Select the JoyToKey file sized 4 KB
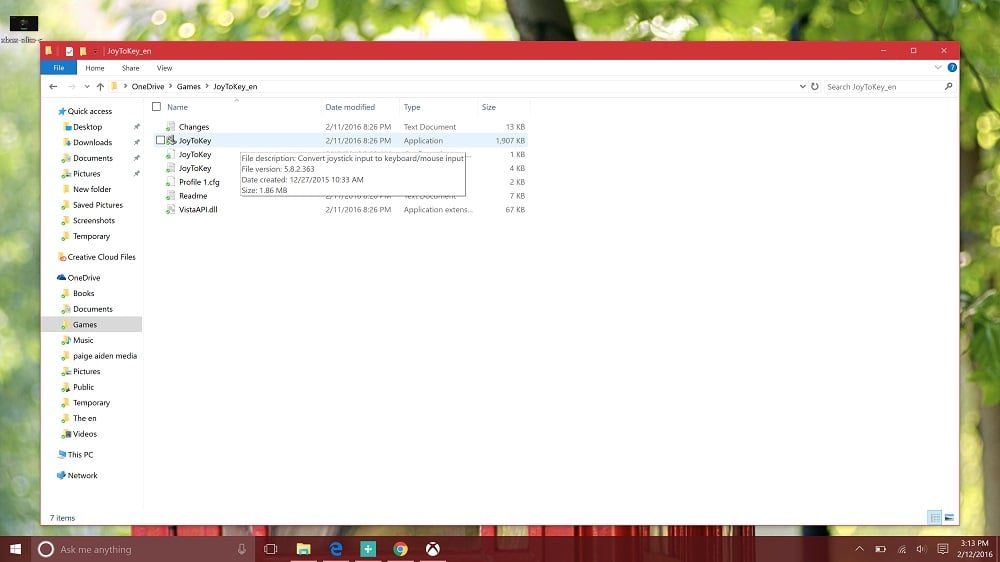Image resolution: width=1000 pixels, height=562 pixels. (x=195, y=168)
